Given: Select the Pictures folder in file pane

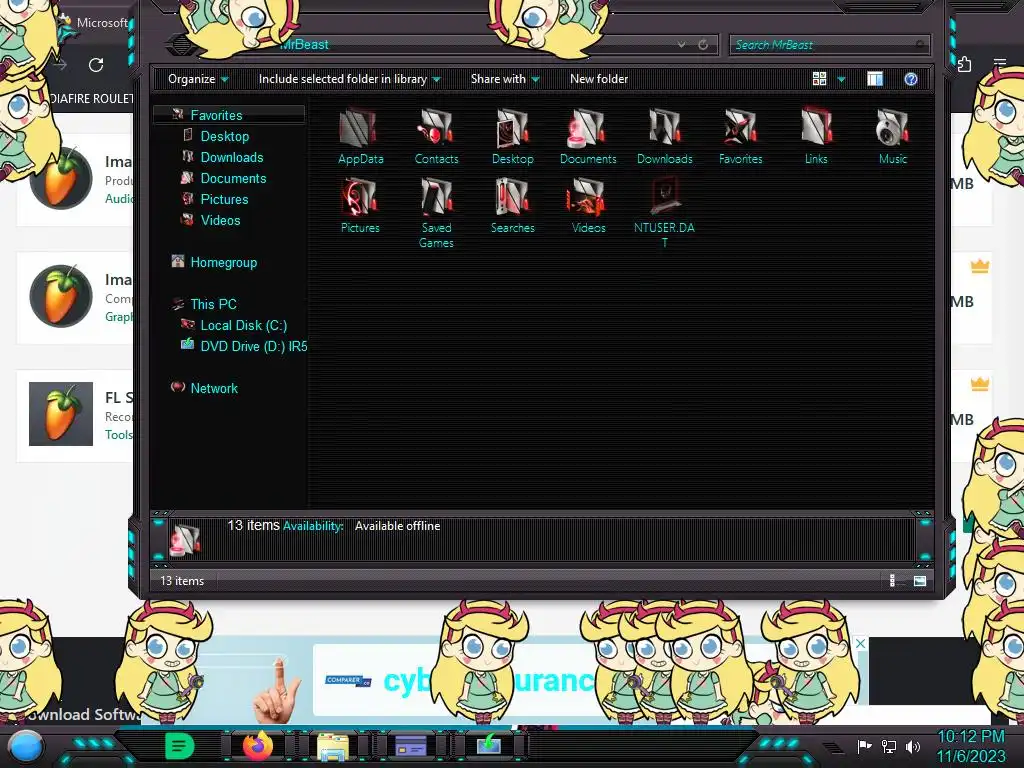Looking at the screenshot, I should point(360,197).
